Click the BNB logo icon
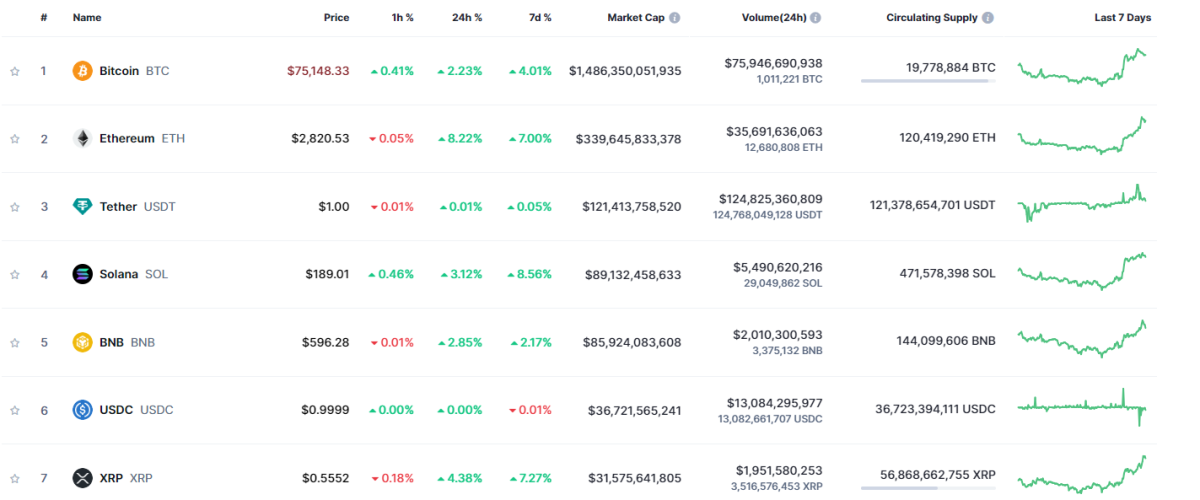 82,342
